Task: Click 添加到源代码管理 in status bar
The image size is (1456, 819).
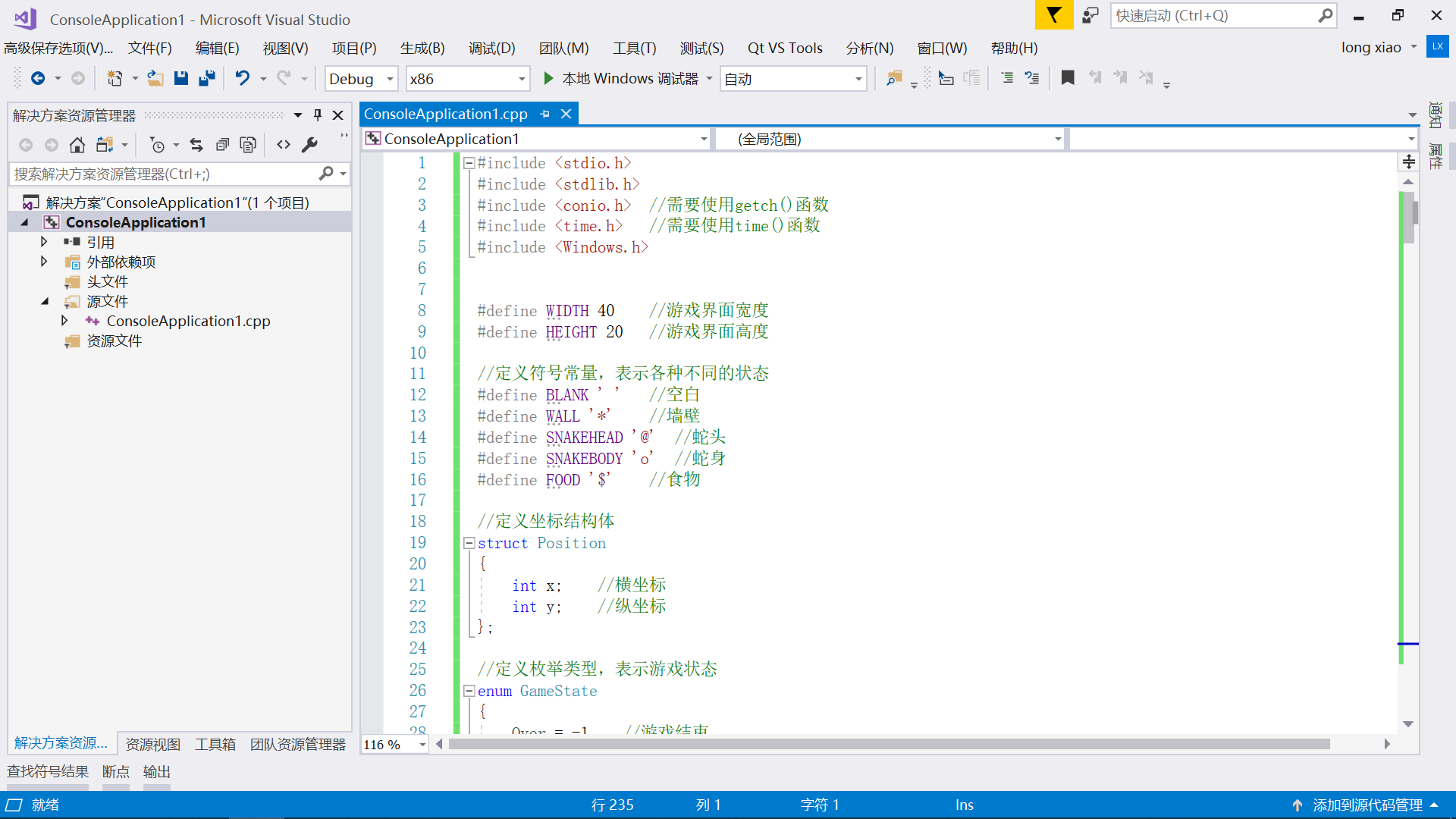Action: click(x=1367, y=805)
